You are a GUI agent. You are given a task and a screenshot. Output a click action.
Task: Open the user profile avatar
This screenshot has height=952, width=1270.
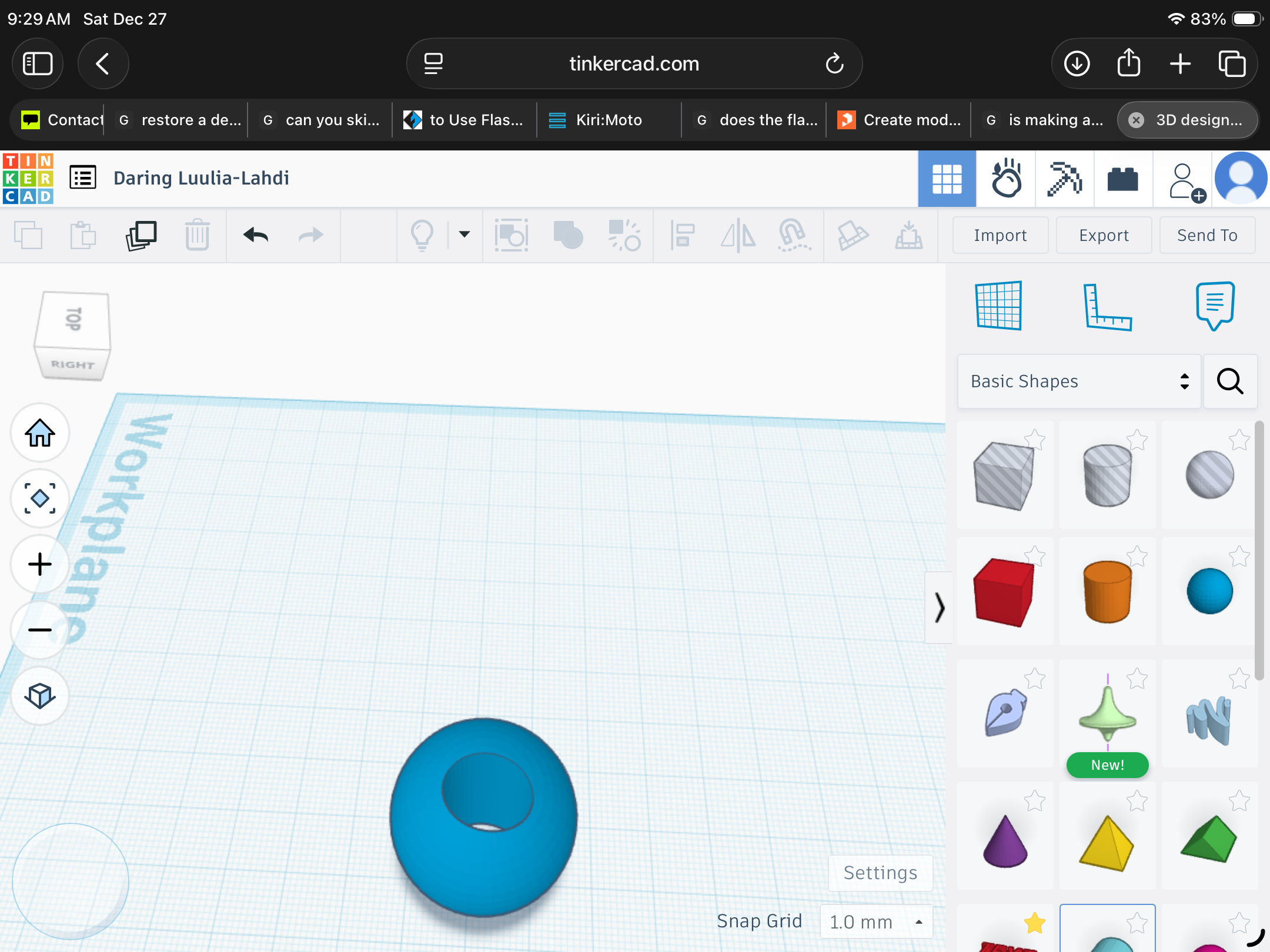(x=1241, y=179)
